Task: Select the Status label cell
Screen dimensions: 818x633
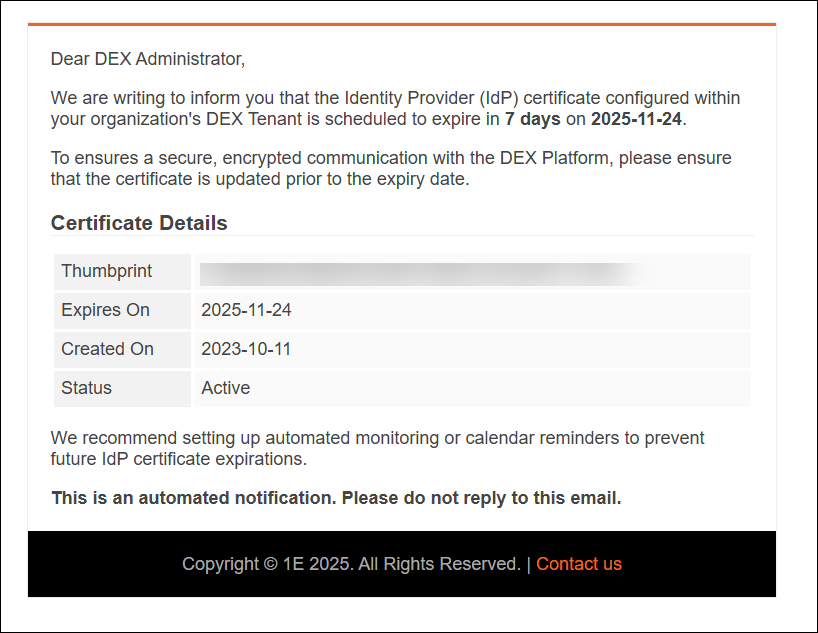Action: coord(87,388)
